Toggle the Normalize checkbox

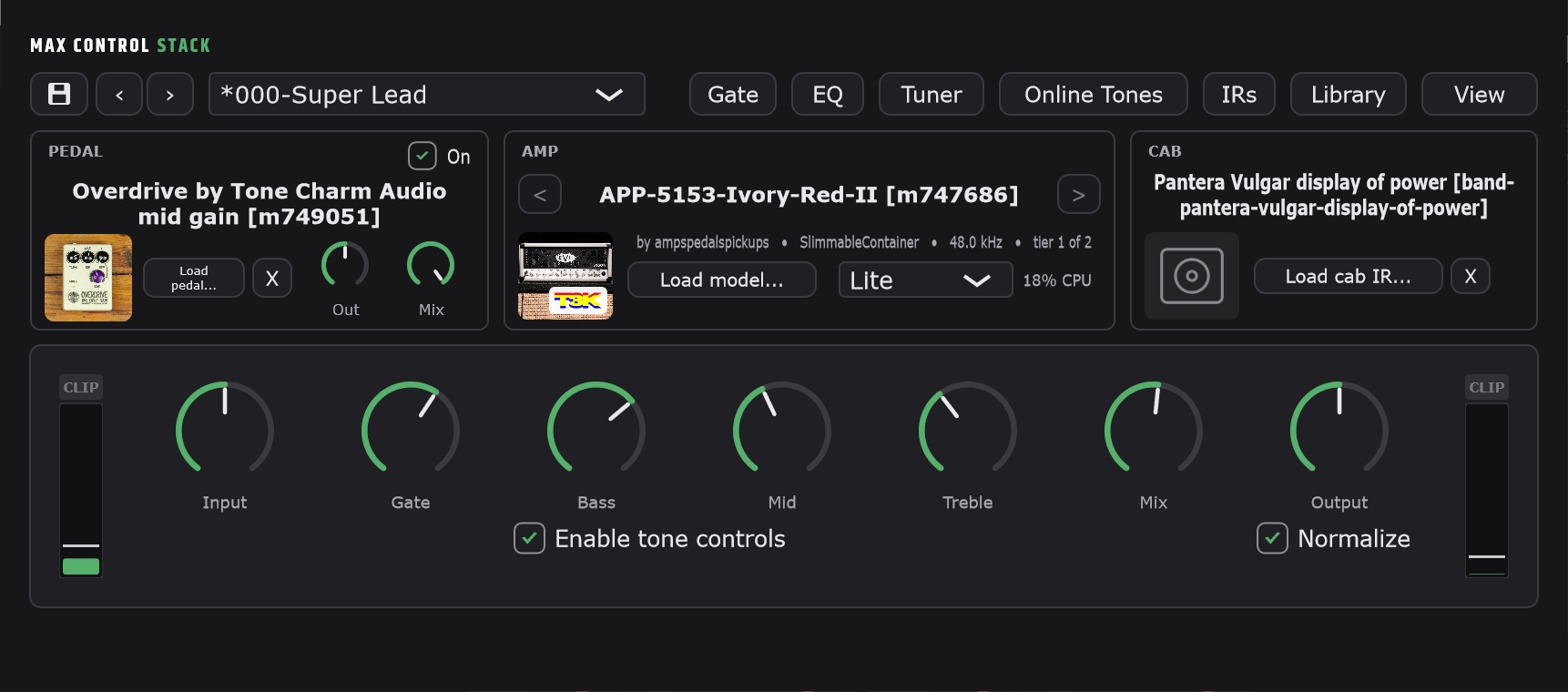click(x=1272, y=538)
